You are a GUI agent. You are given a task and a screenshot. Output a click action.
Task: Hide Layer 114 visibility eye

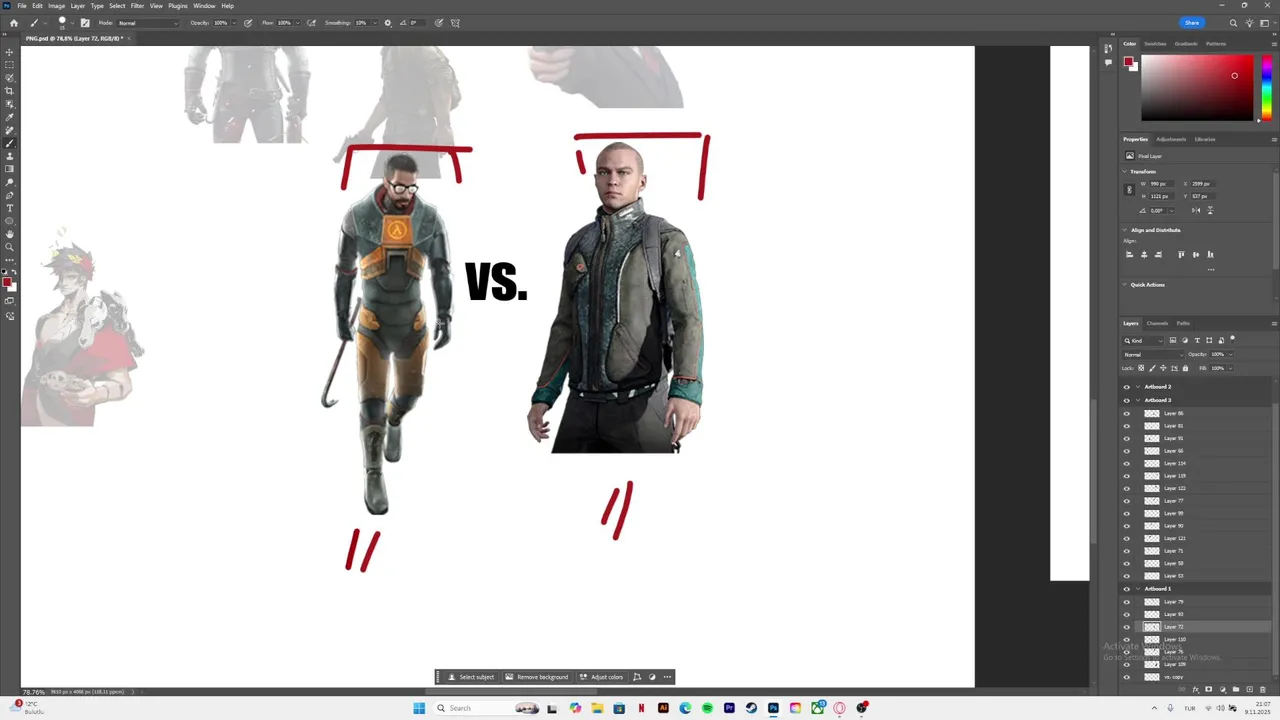coord(1127,463)
